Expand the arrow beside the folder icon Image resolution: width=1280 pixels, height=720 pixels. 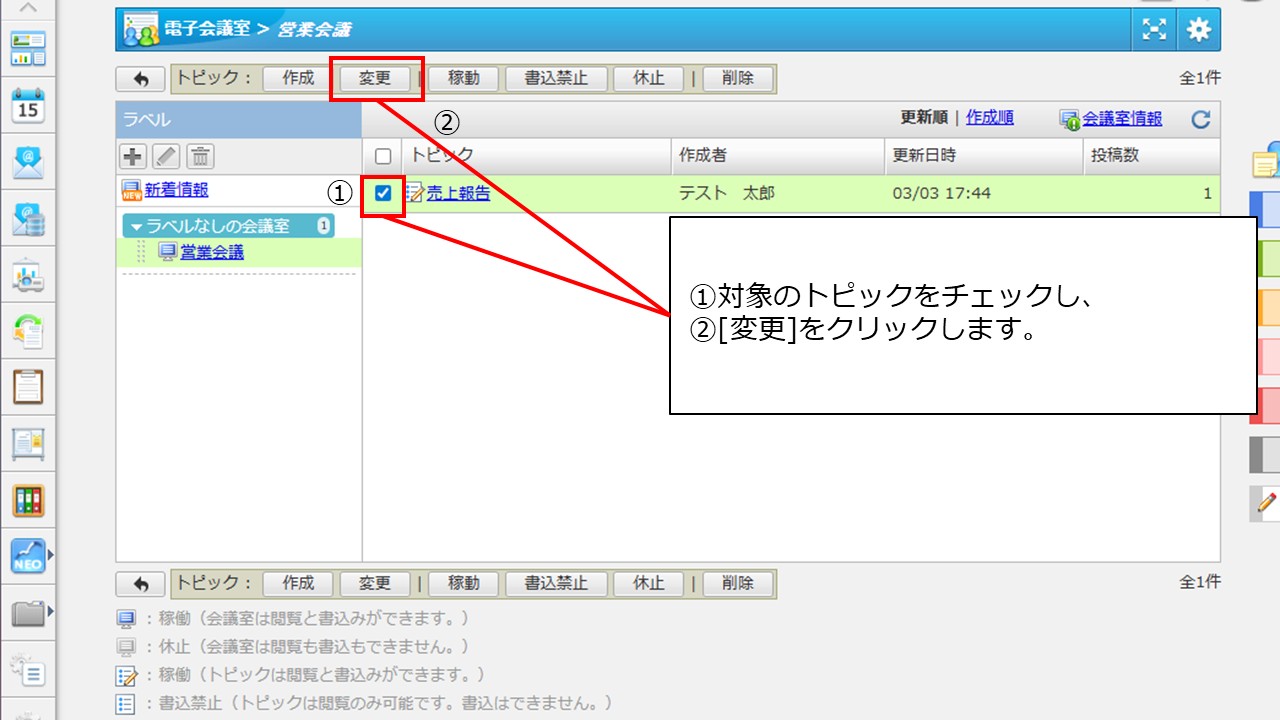pyautogui.click(x=49, y=610)
